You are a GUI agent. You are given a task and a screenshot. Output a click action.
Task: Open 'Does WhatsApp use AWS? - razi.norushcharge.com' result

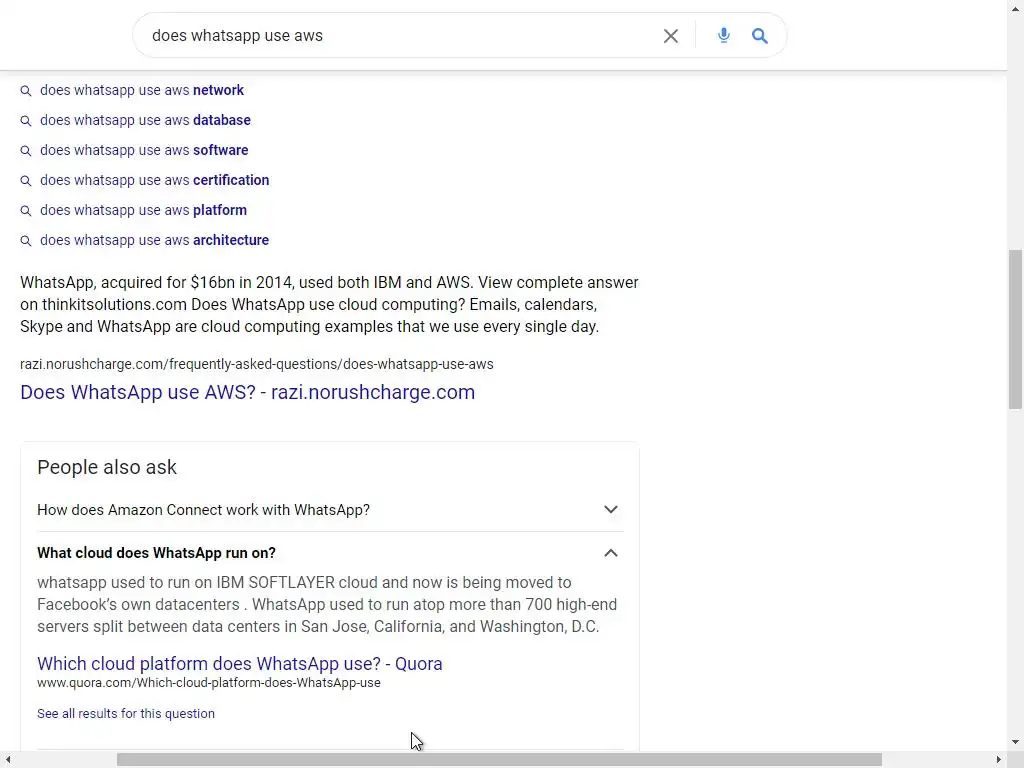pyautogui.click(x=248, y=392)
